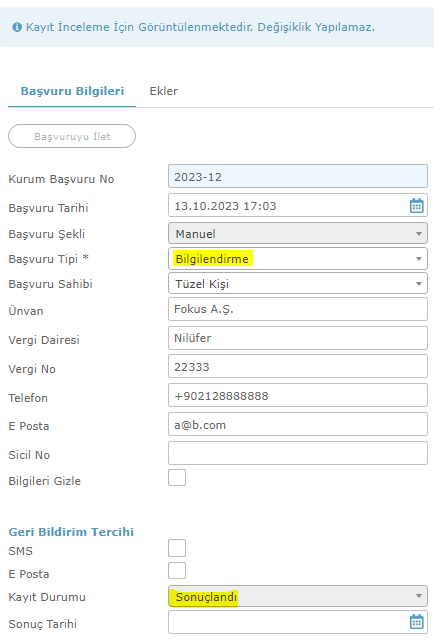Enable the E Posta feedback checkbox

click(x=177, y=571)
